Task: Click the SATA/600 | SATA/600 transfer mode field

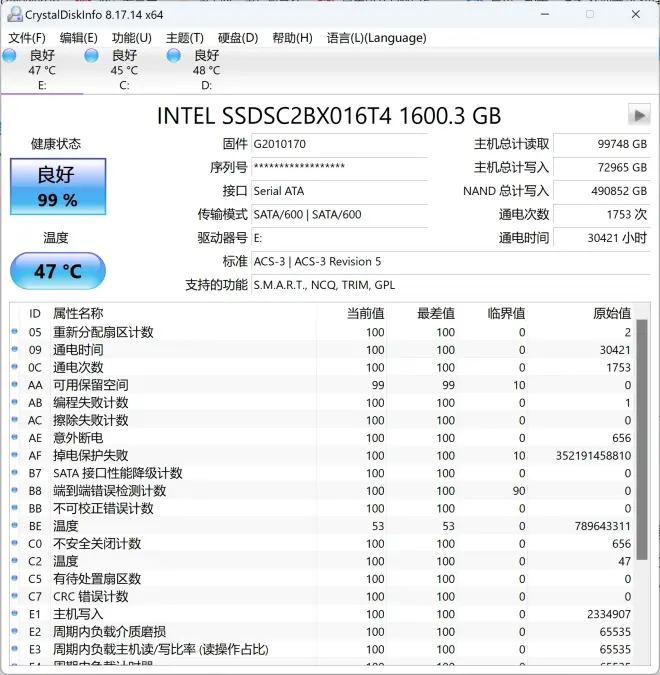Action: (339, 214)
